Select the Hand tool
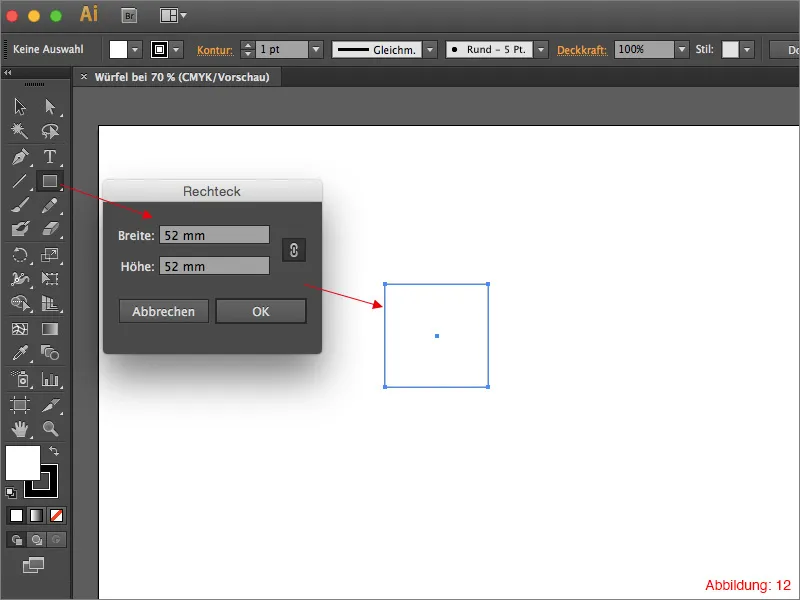800x600 pixels. tap(20, 430)
